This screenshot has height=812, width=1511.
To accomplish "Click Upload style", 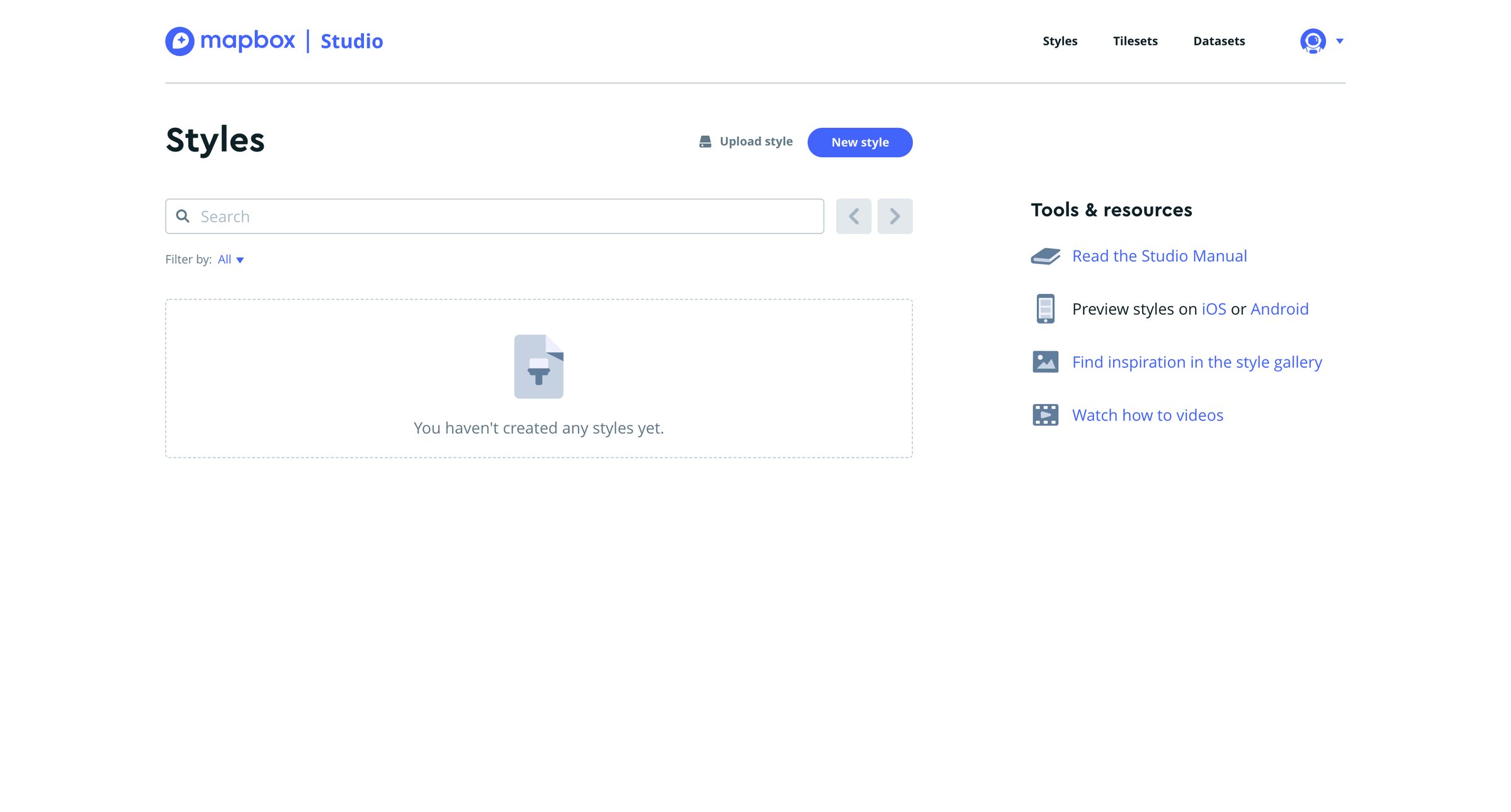I will point(746,142).
